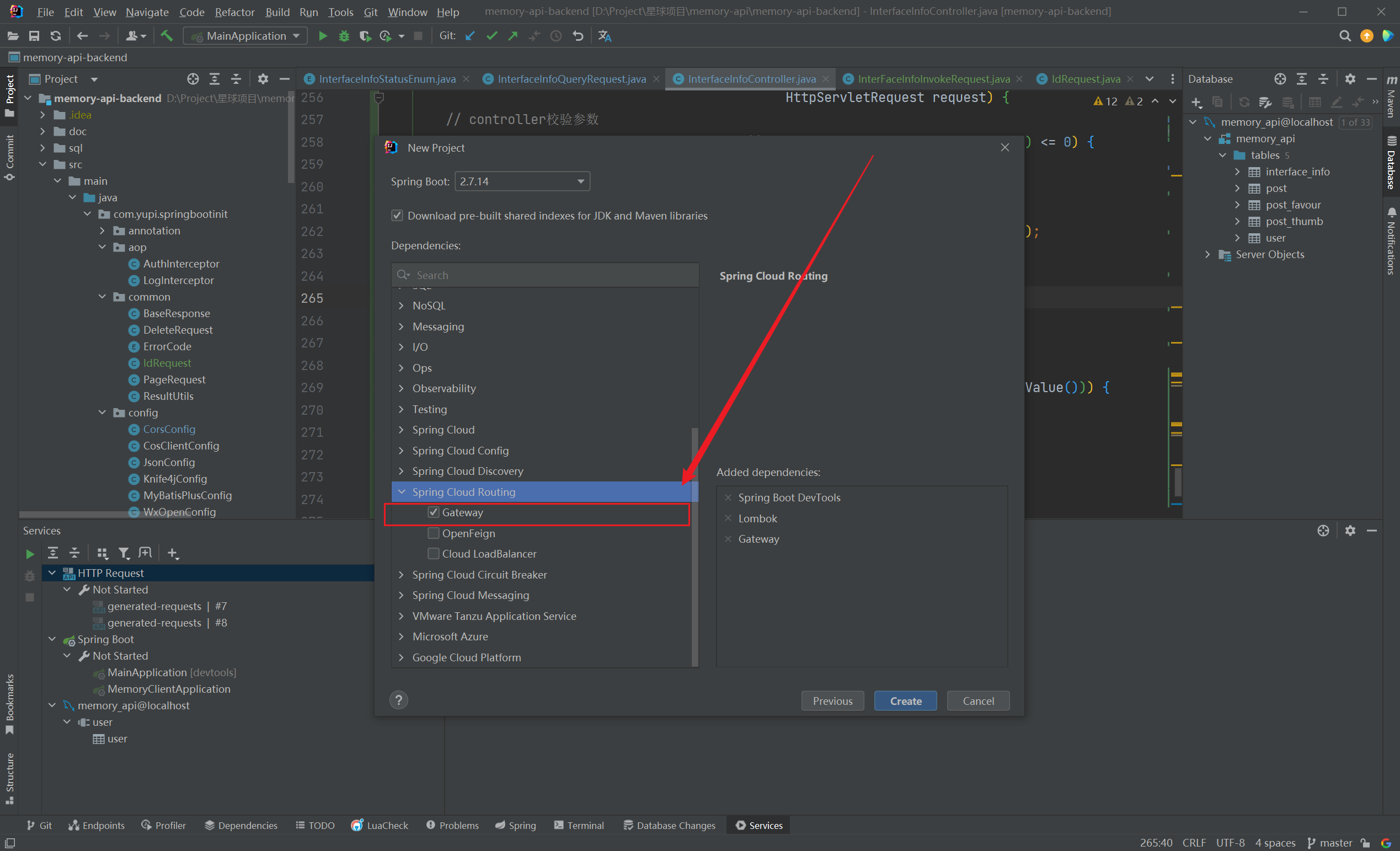
Task: Open the Navigate menu
Action: [x=147, y=12]
